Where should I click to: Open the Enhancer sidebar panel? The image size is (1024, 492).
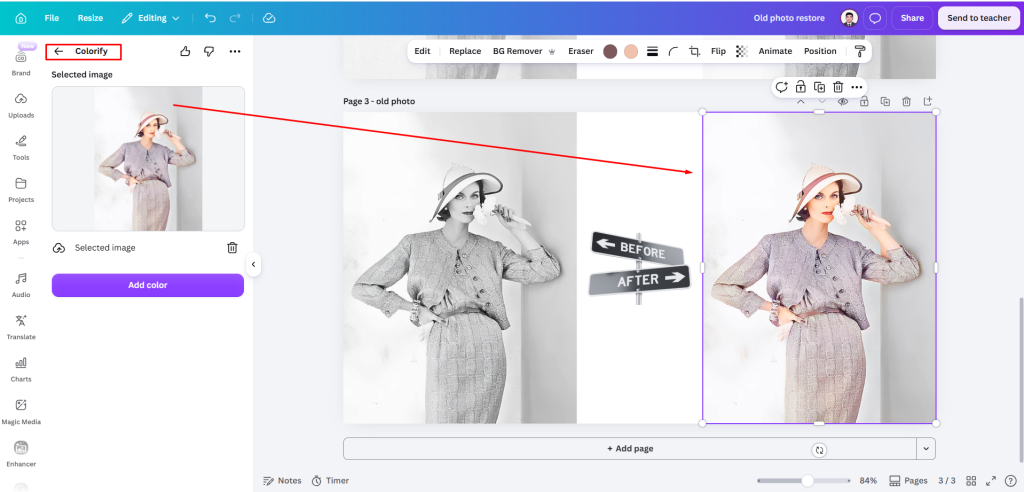21,454
